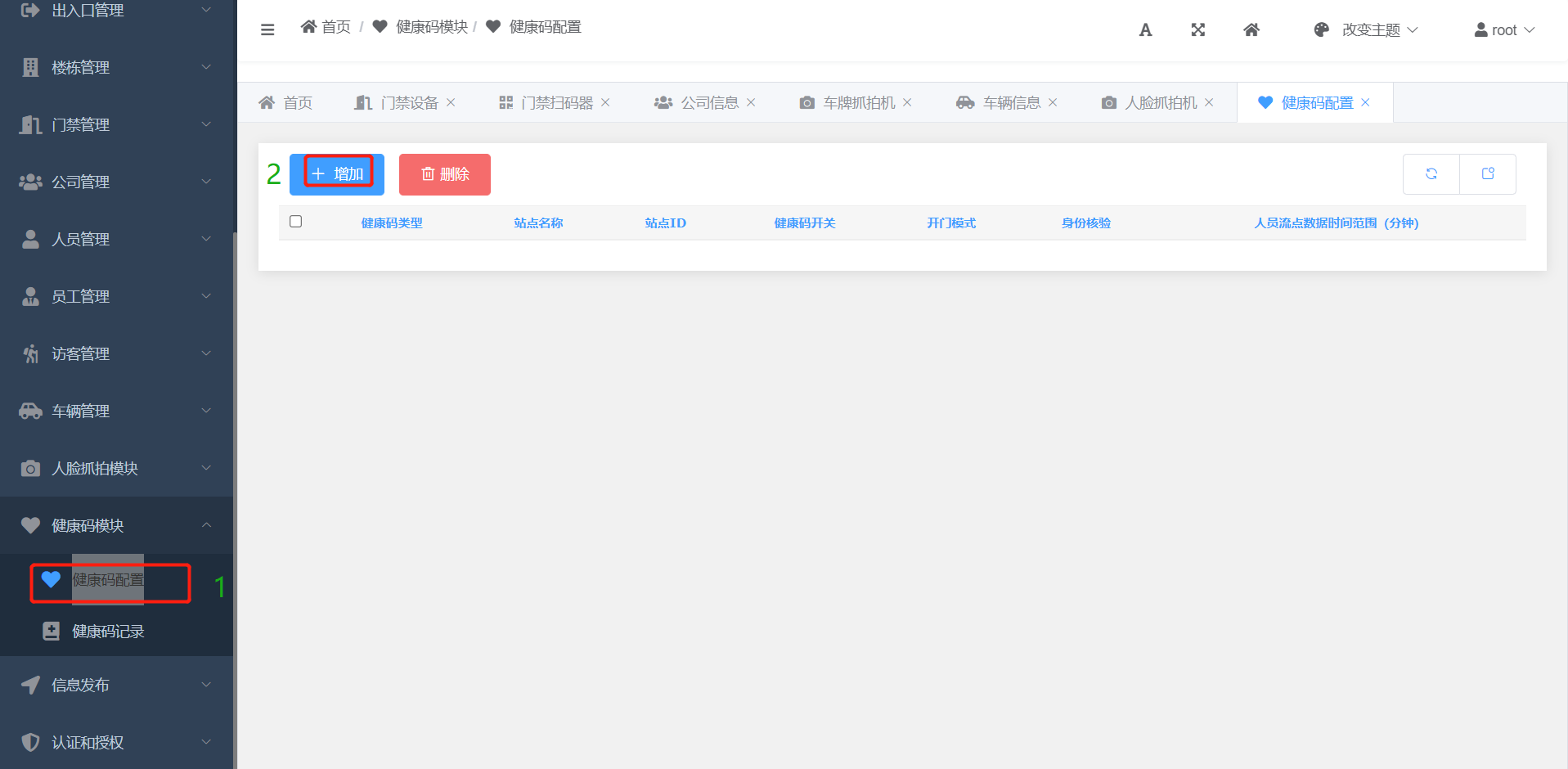Viewport: 1568px width, 769px height.
Task: Click the refresh table icon
Action: (x=1431, y=173)
